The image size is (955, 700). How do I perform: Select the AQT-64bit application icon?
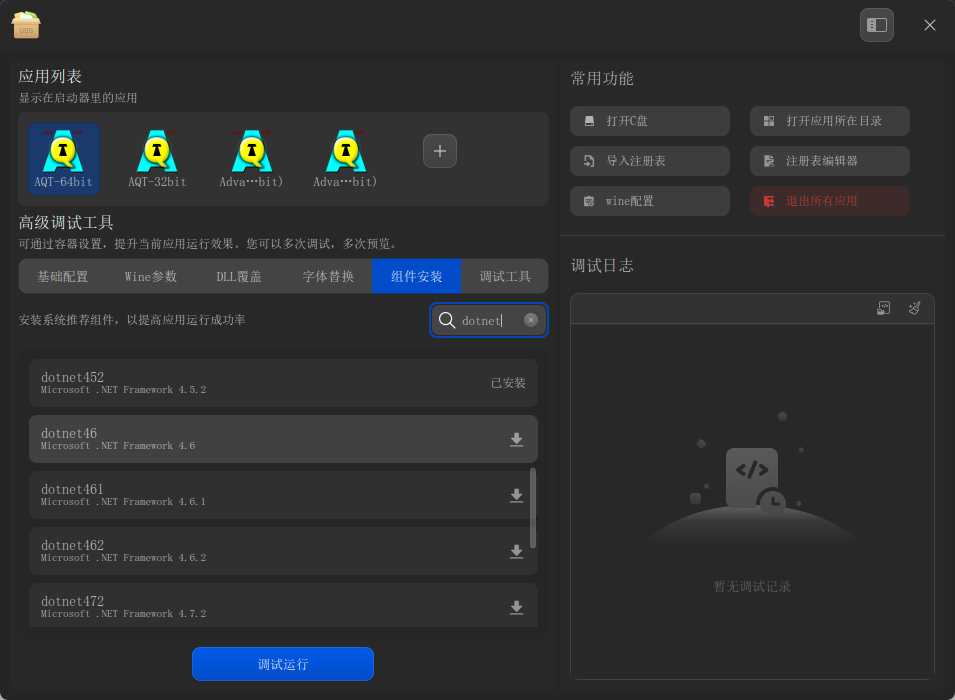(63, 158)
